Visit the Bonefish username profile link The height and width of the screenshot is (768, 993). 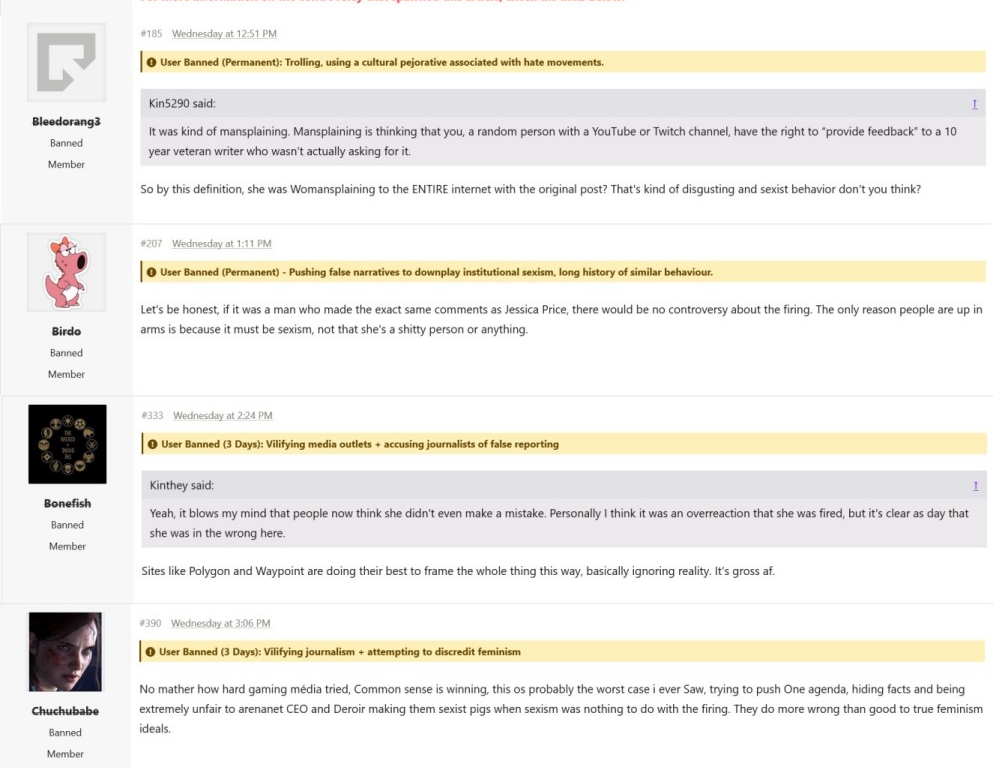click(x=66, y=503)
